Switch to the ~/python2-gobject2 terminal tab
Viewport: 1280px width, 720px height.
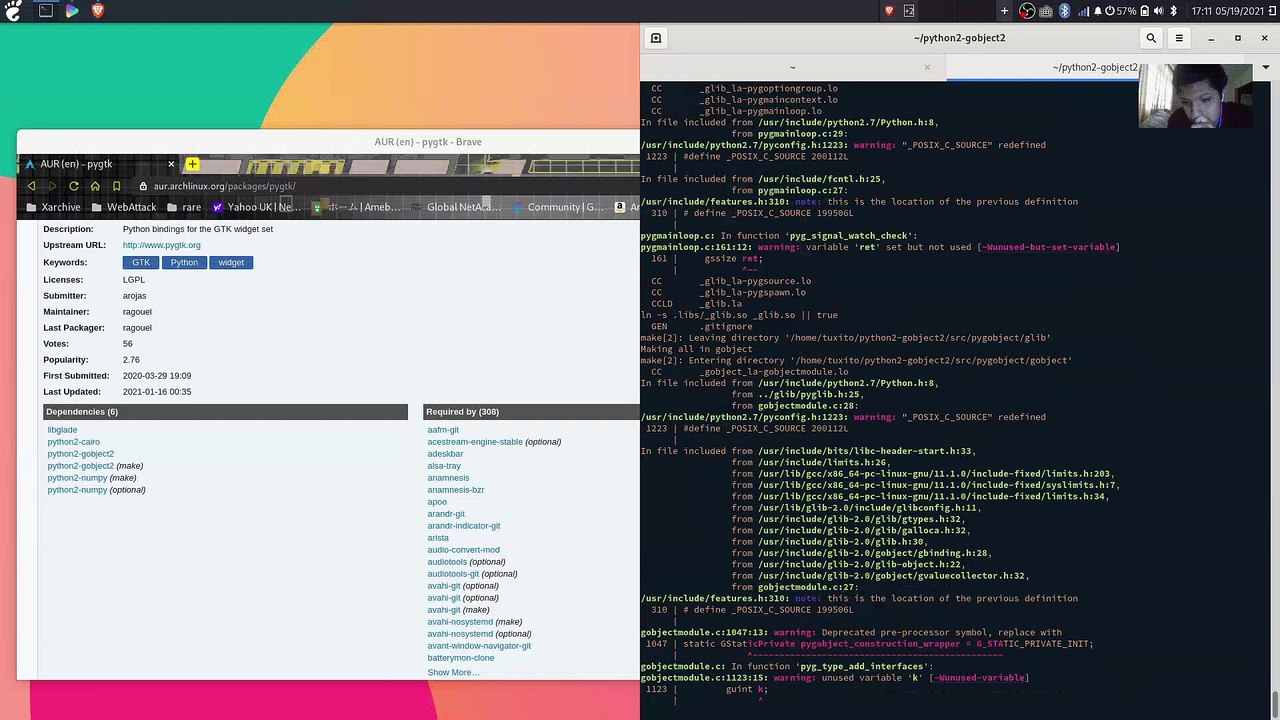[1095, 67]
